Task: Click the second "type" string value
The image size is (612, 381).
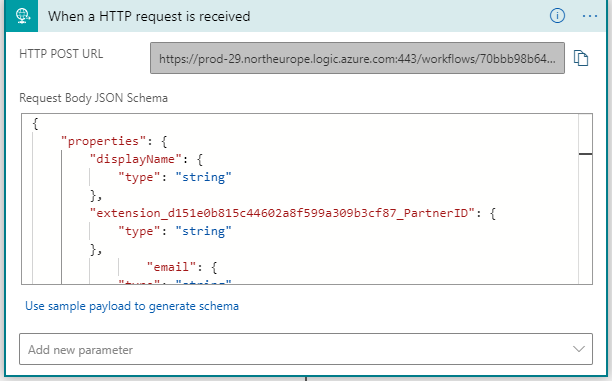Action: coord(203,231)
